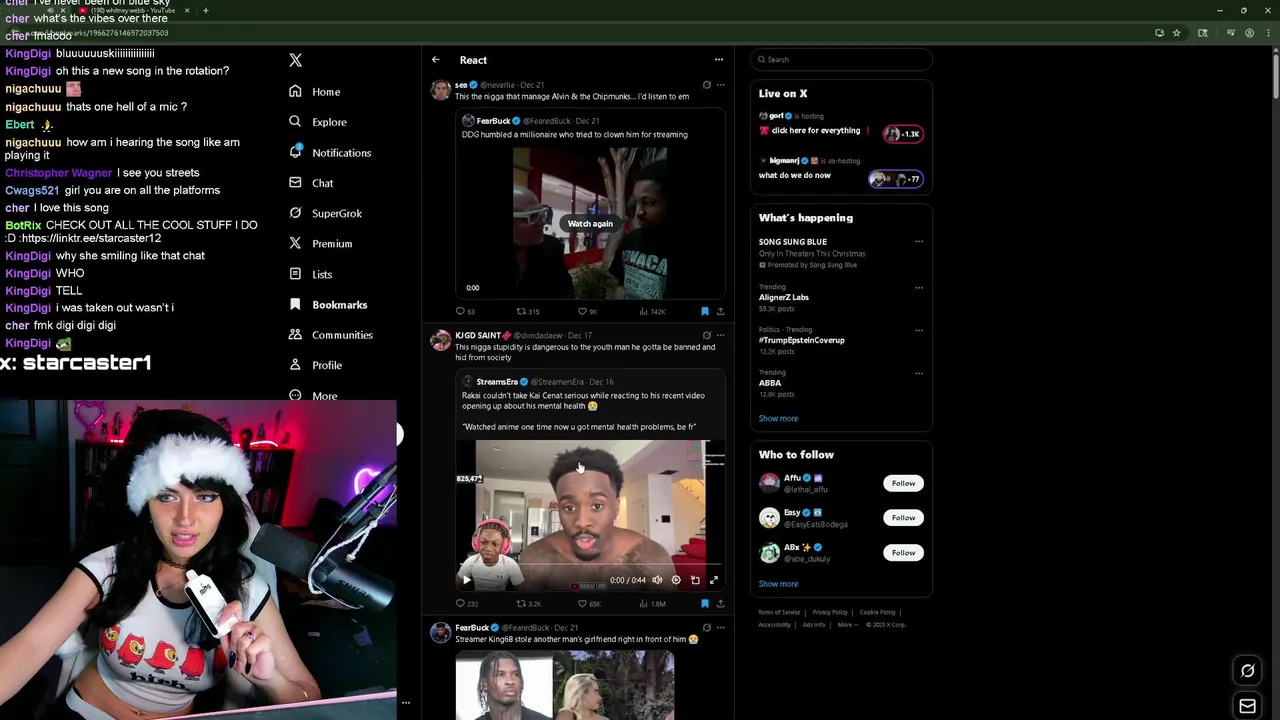This screenshot has width=1280, height=720.
Task: Open Grok icon on KJGD SAINT post
Action: (x=707, y=336)
